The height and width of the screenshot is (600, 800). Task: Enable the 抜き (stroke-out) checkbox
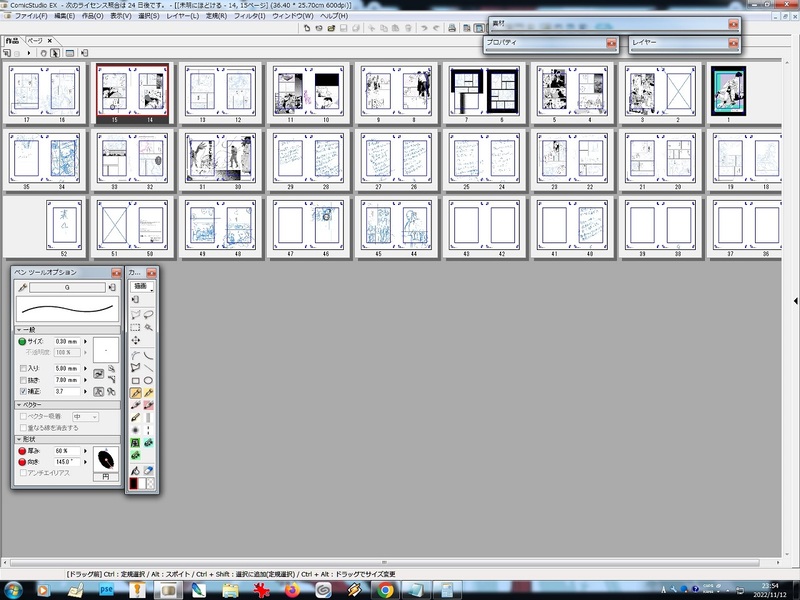pyautogui.click(x=23, y=380)
